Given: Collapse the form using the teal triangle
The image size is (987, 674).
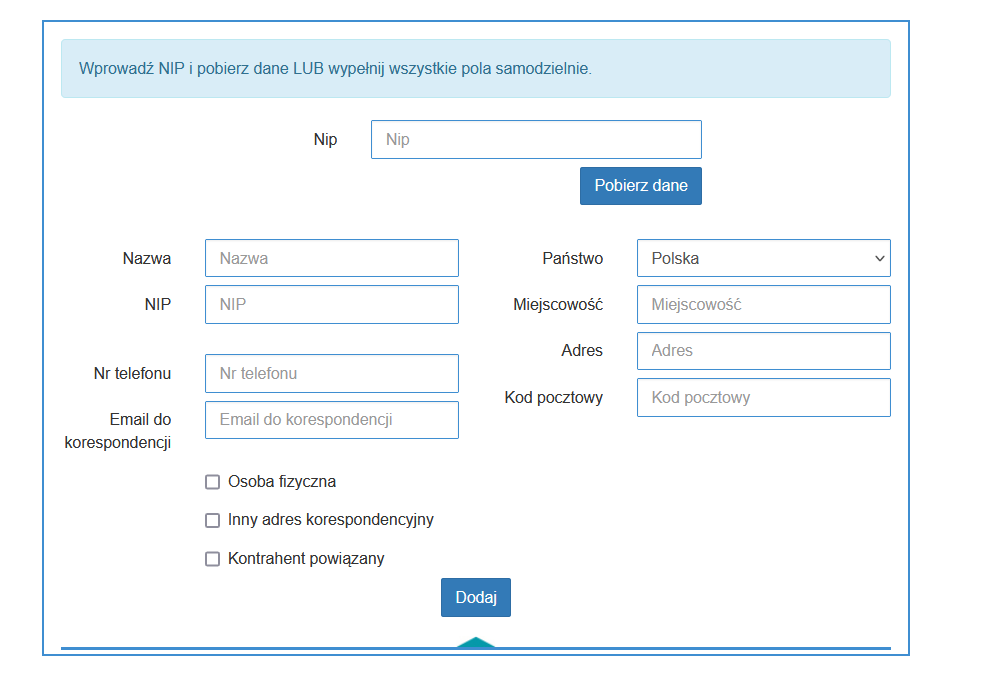Looking at the screenshot, I should pos(476,643).
